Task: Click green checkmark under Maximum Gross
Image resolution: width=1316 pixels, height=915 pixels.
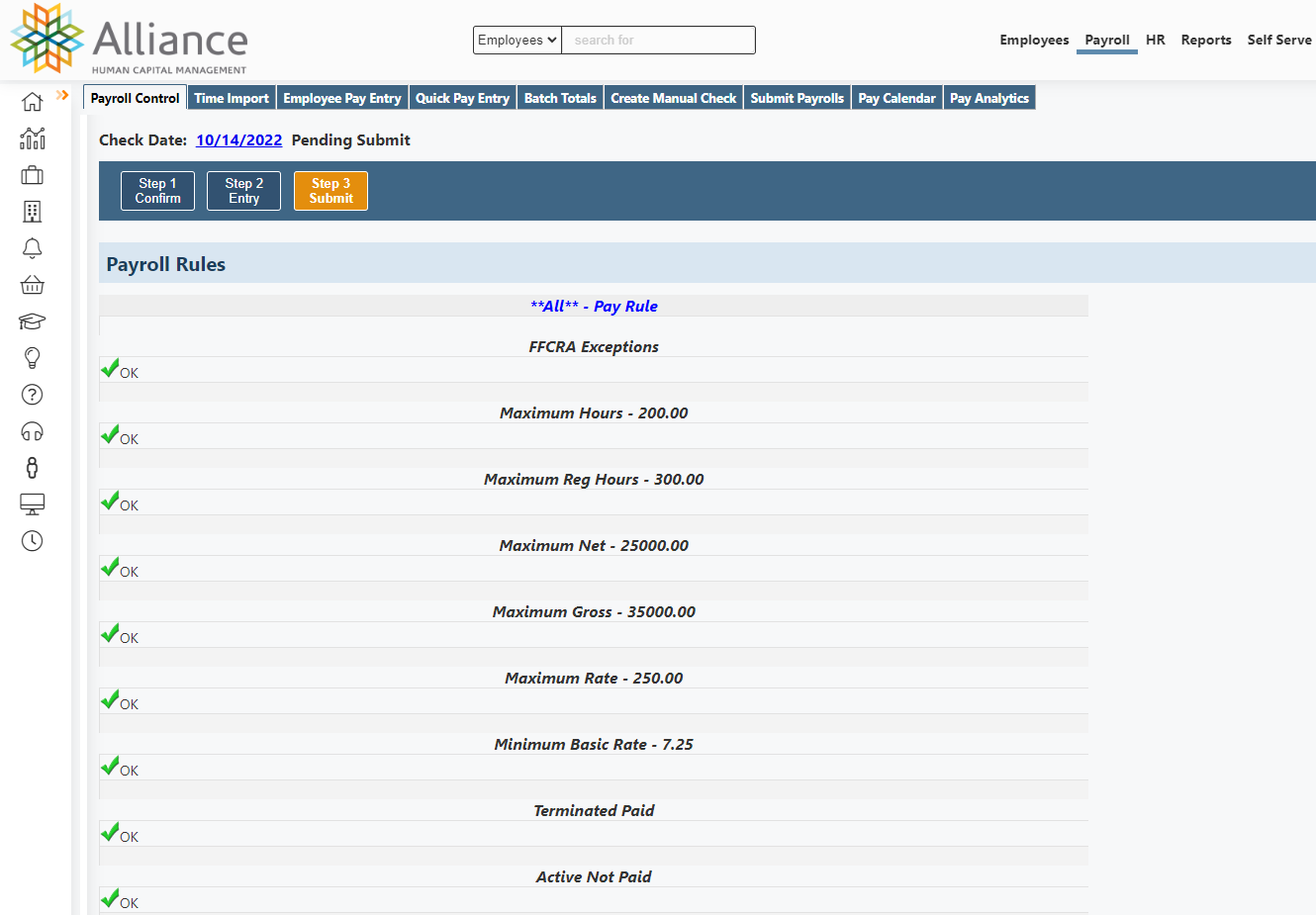Action: coord(110,634)
